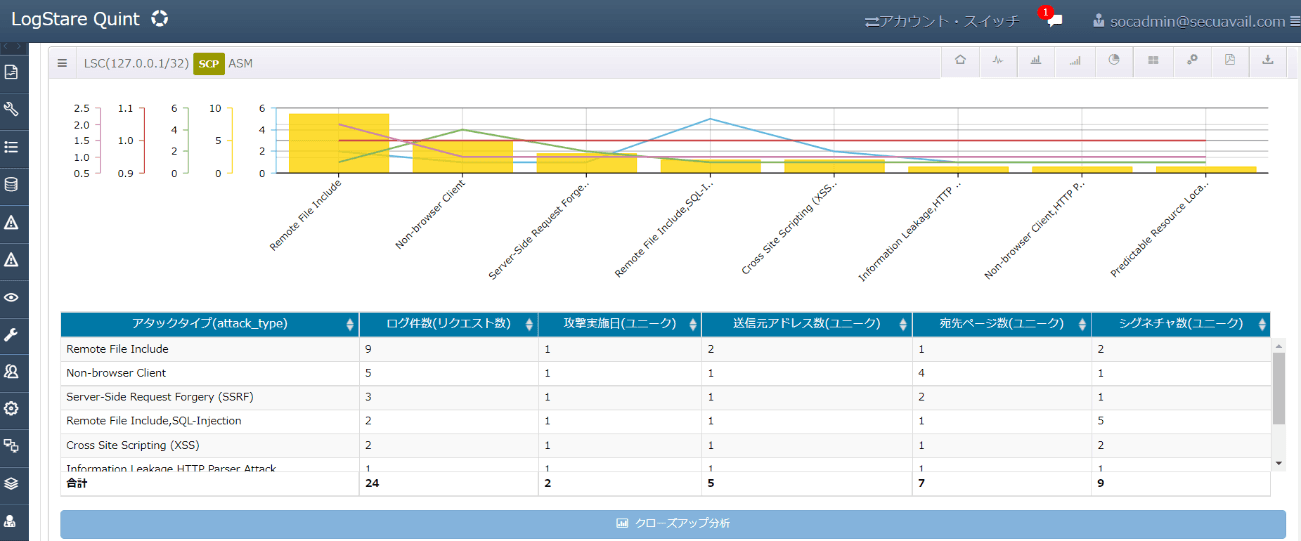Open the table grid view icon
The image size is (1301, 541).
click(1153, 61)
